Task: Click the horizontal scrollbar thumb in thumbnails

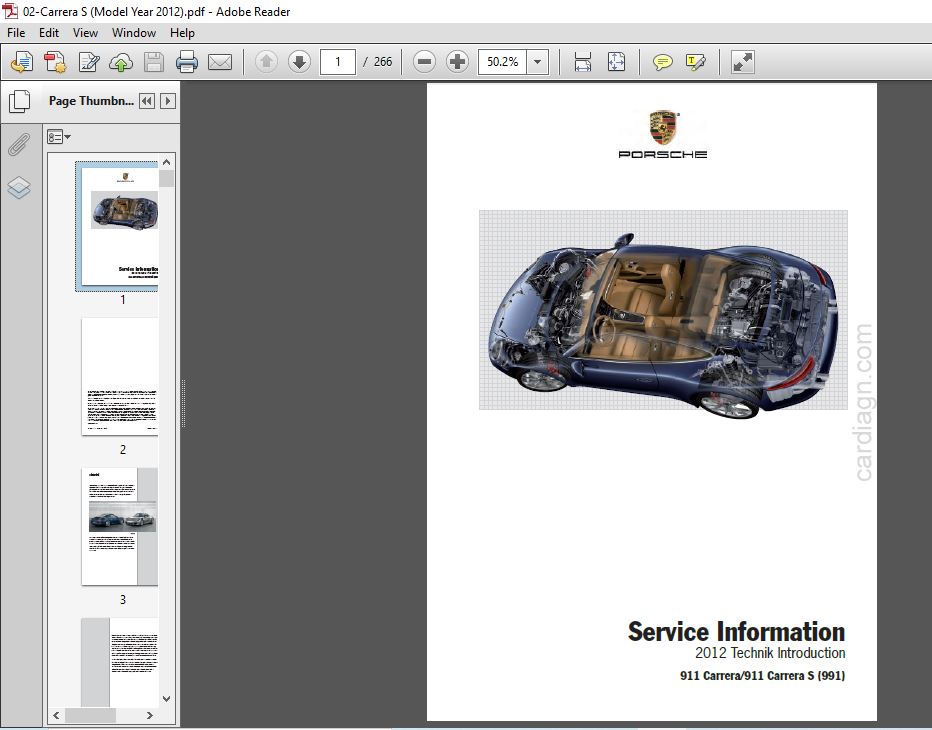Action: pyautogui.click(x=90, y=715)
